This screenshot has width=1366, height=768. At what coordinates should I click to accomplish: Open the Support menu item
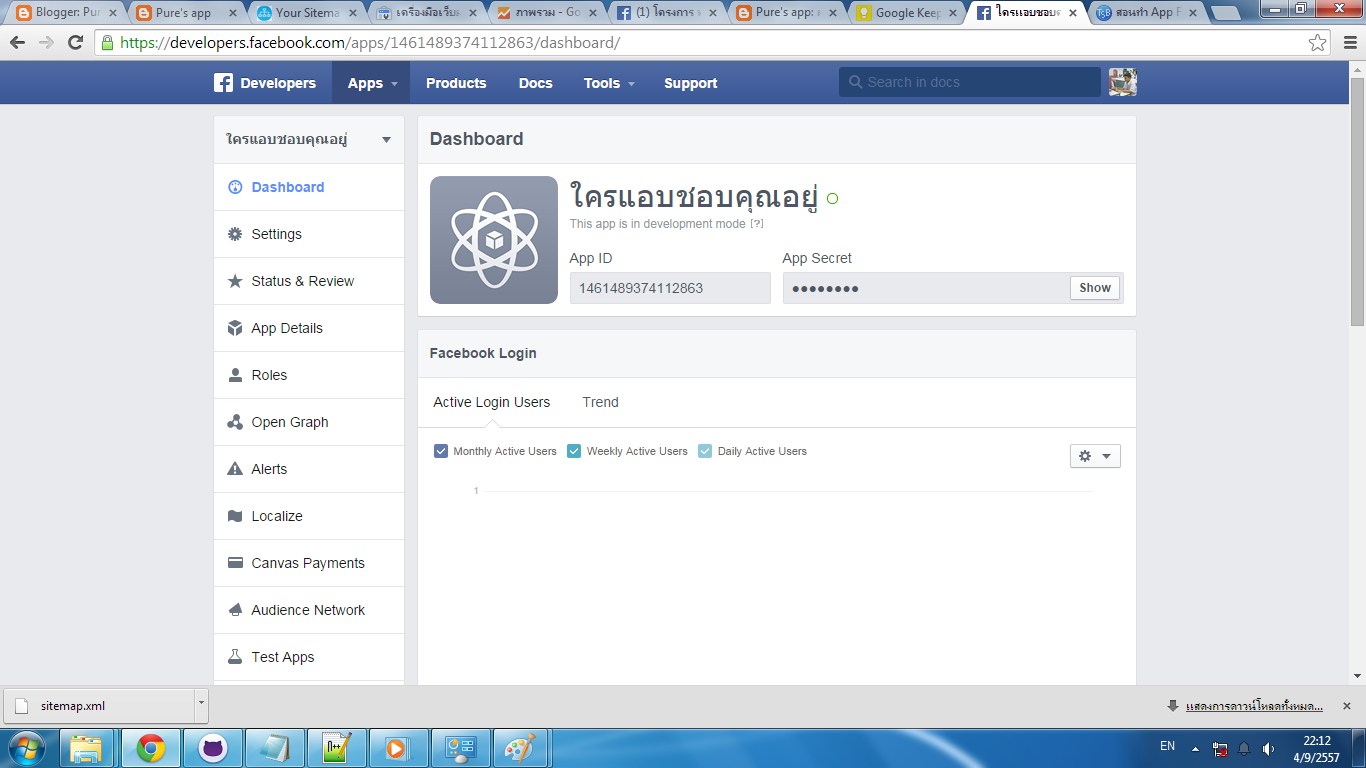[x=691, y=83]
